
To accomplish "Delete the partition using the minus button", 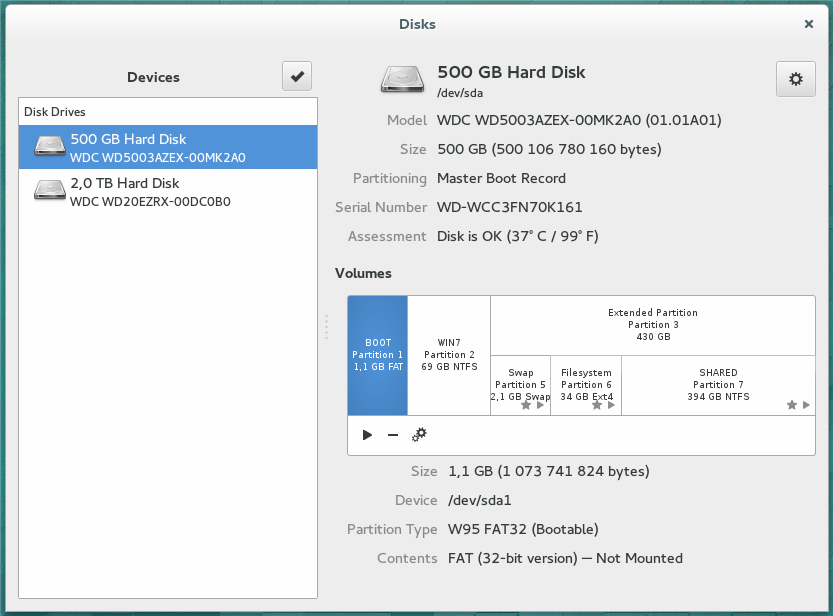I will [x=393, y=435].
